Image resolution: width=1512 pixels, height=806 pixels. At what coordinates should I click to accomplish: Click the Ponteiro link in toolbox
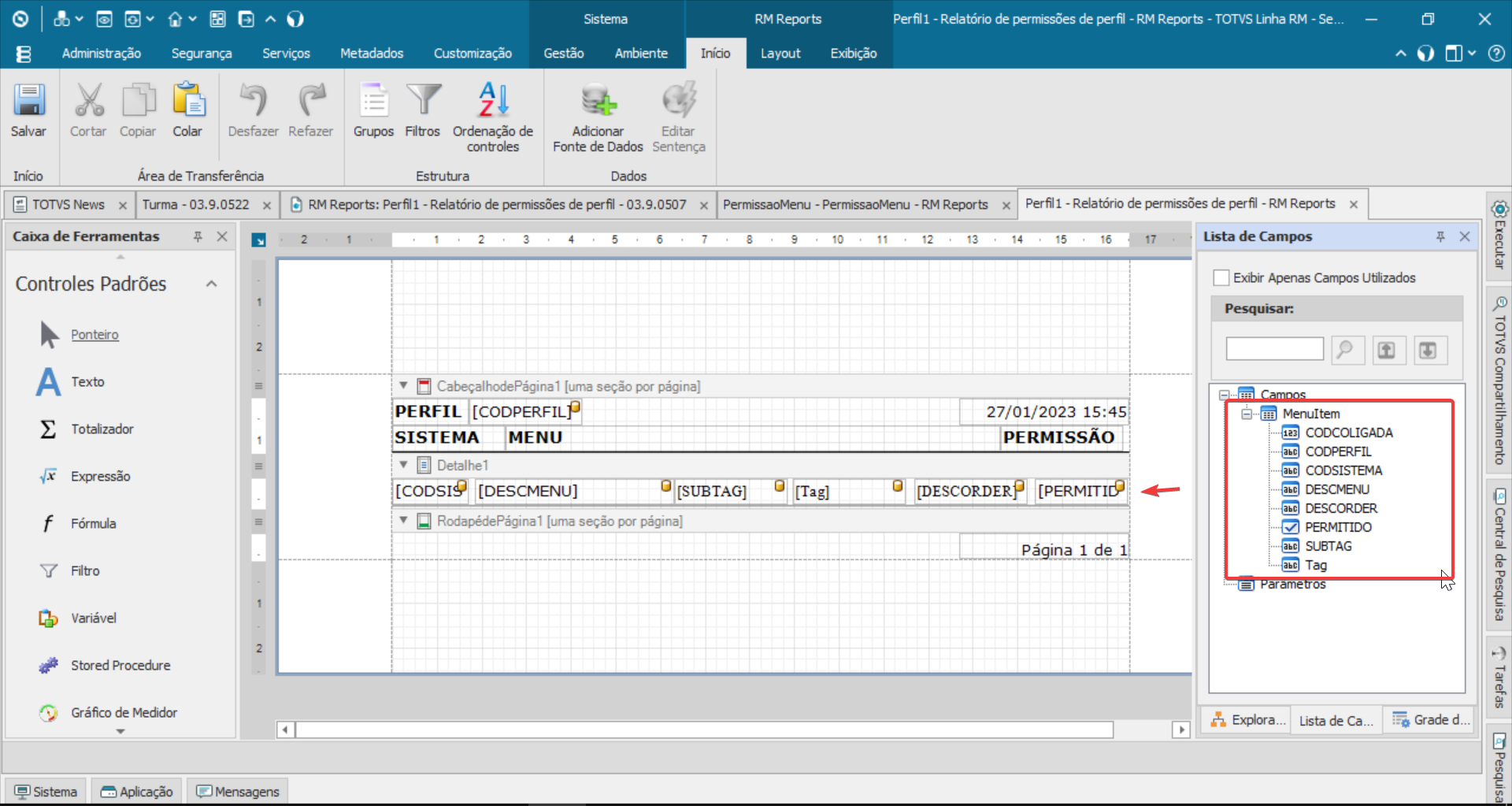point(94,335)
